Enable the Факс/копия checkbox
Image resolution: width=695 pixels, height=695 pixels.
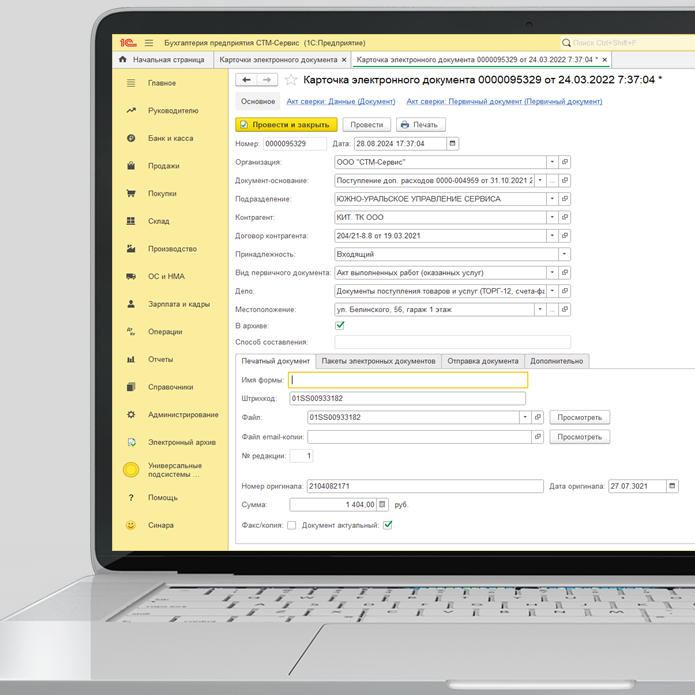click(x=292, y=525)
